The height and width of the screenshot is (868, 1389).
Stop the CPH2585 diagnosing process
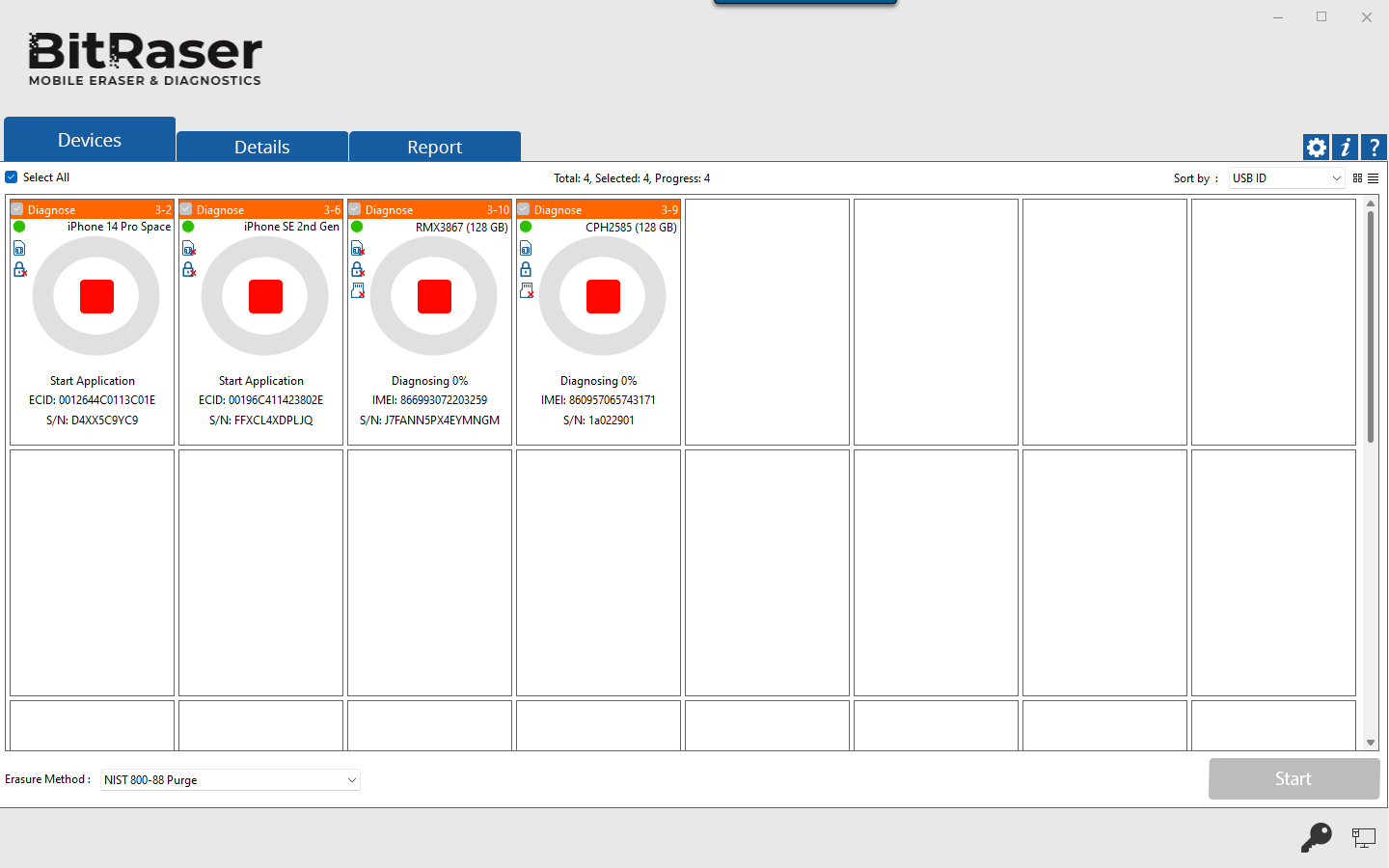coord(603,296)
